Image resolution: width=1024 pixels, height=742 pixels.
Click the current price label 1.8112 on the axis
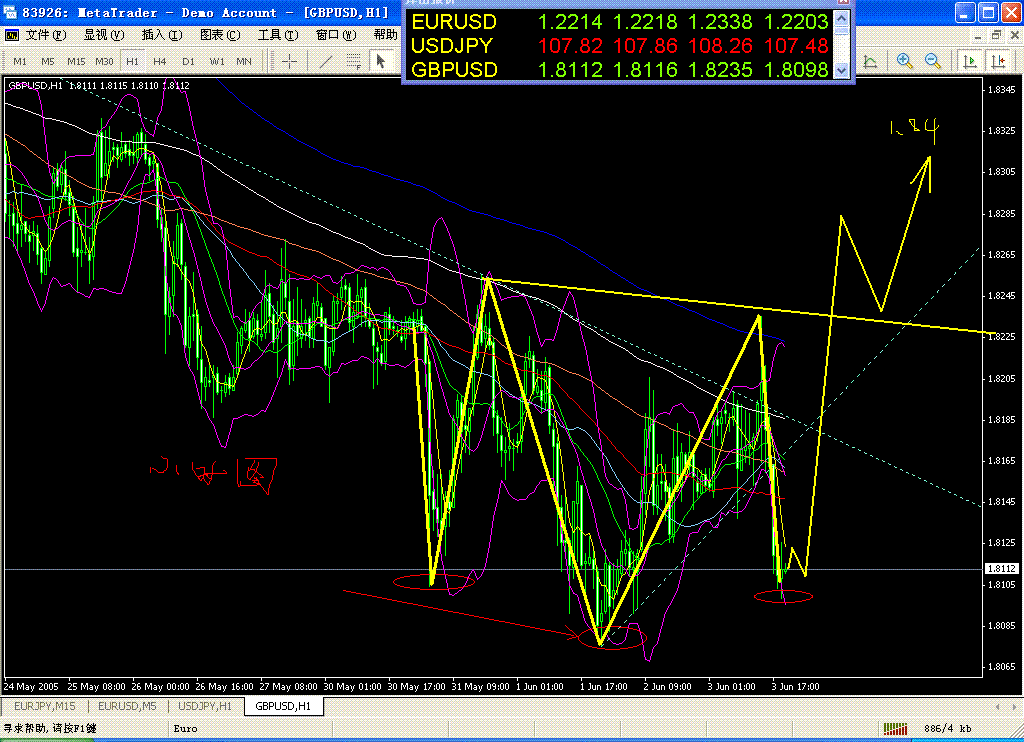(1000, 569)
